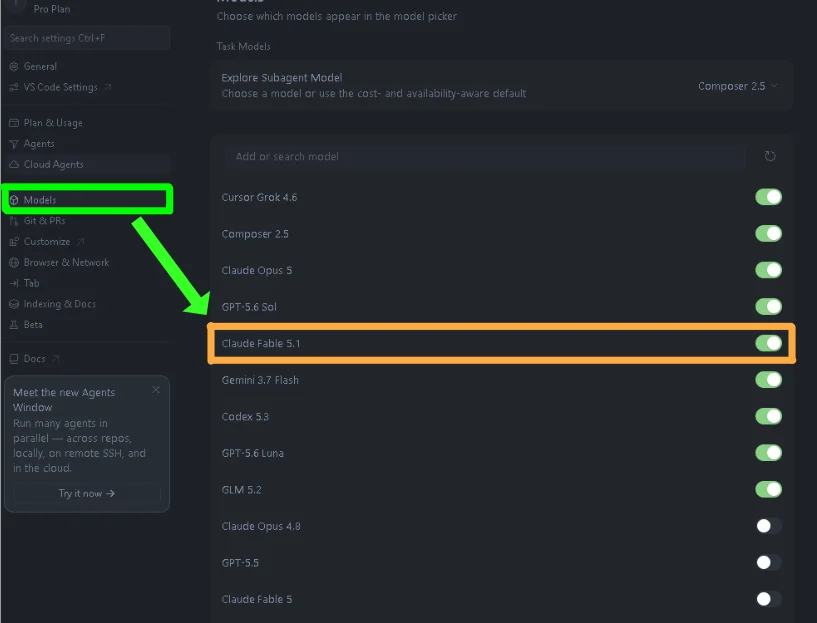Open the Explore Subagent Model dropdown
This screenshot has width=817, height=623.
click(737, 86)
